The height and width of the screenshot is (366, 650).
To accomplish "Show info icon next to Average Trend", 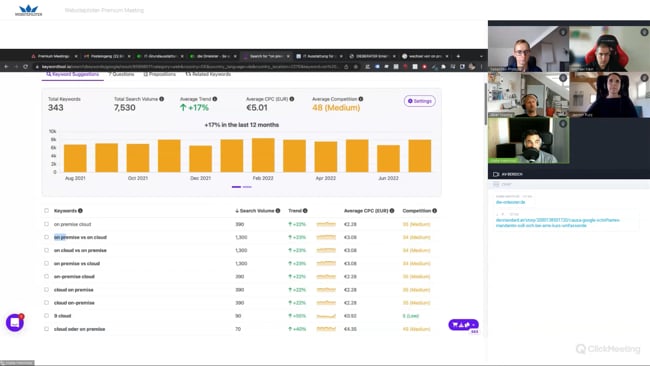I will click(x=215, y=99).
